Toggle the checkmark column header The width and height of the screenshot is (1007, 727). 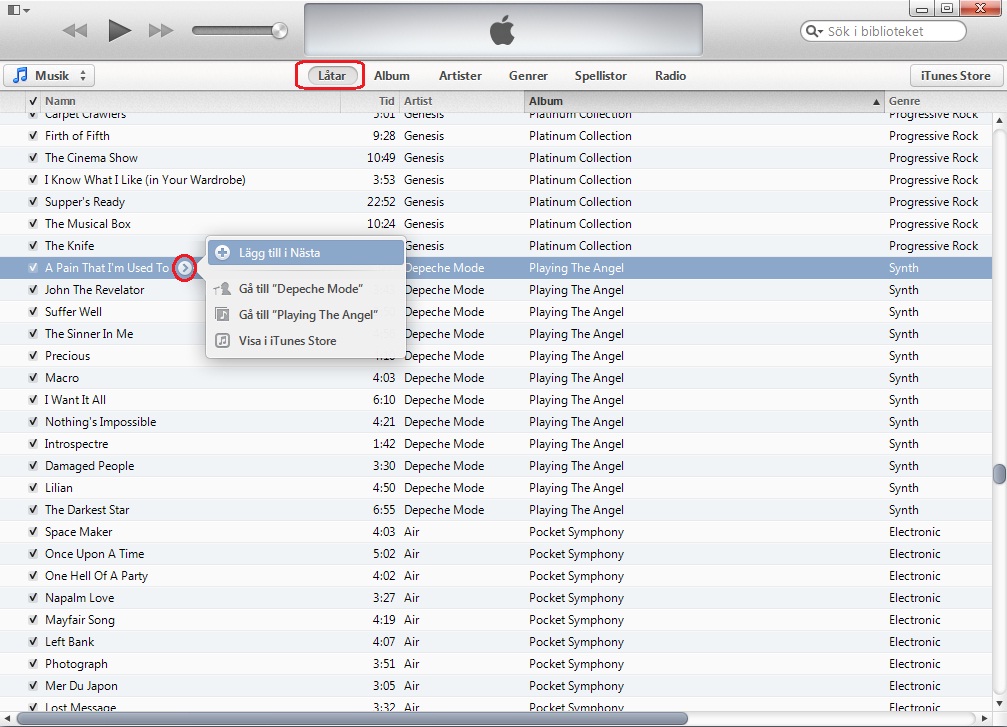pyautogui.click(x=33, y=101)
